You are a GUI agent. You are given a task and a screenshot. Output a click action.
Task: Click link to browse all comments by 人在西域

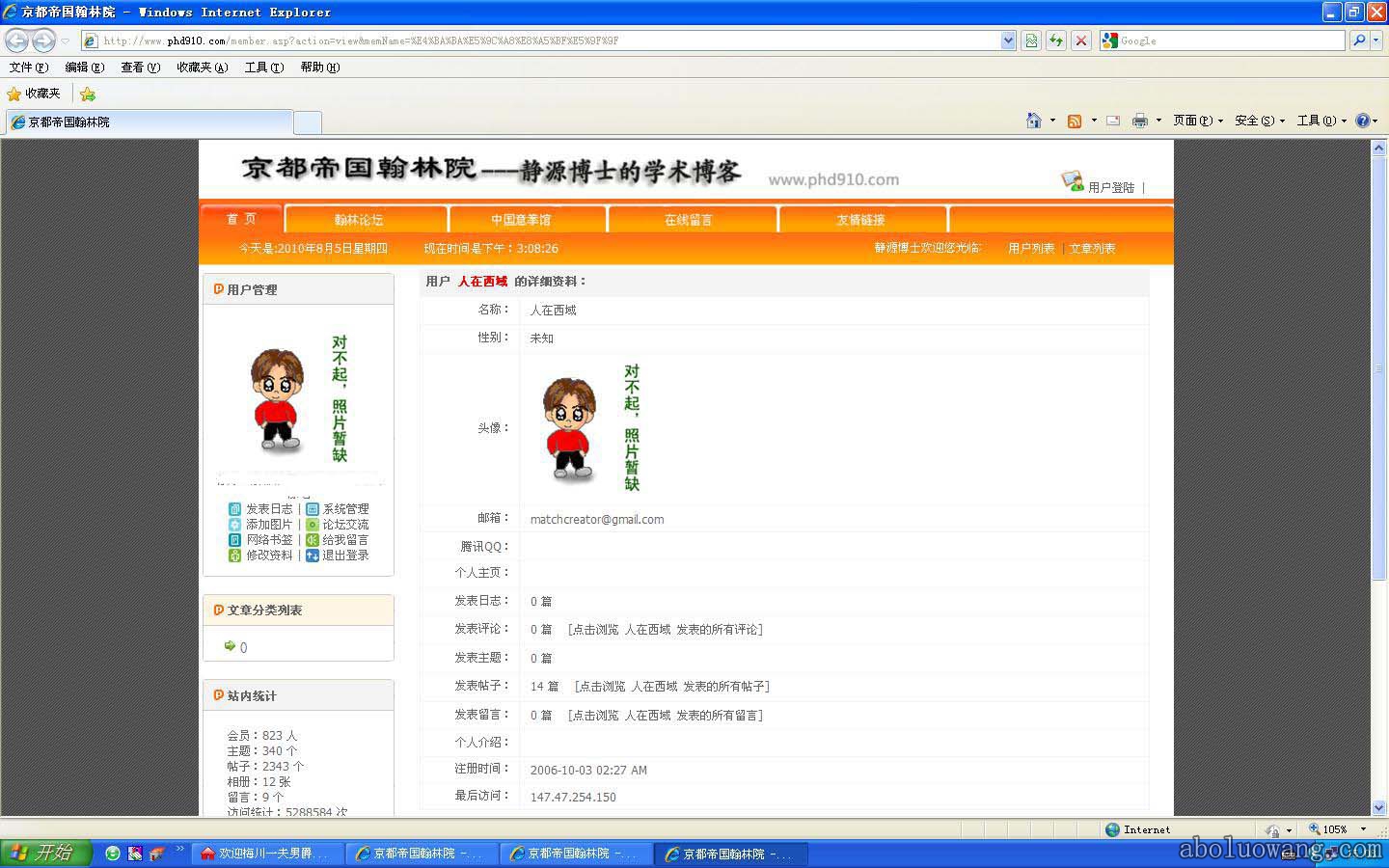pos(665,630)
